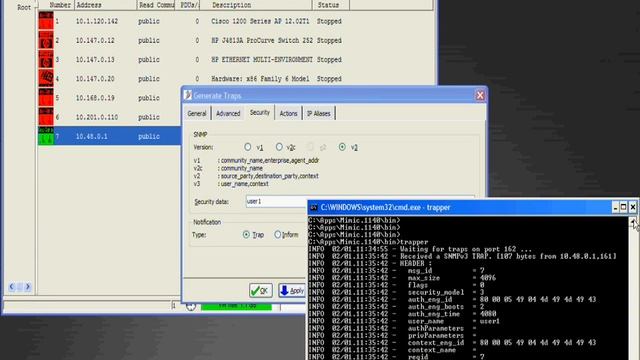Select highlighted address 10.48.0.1 cell

coord(92,136)
